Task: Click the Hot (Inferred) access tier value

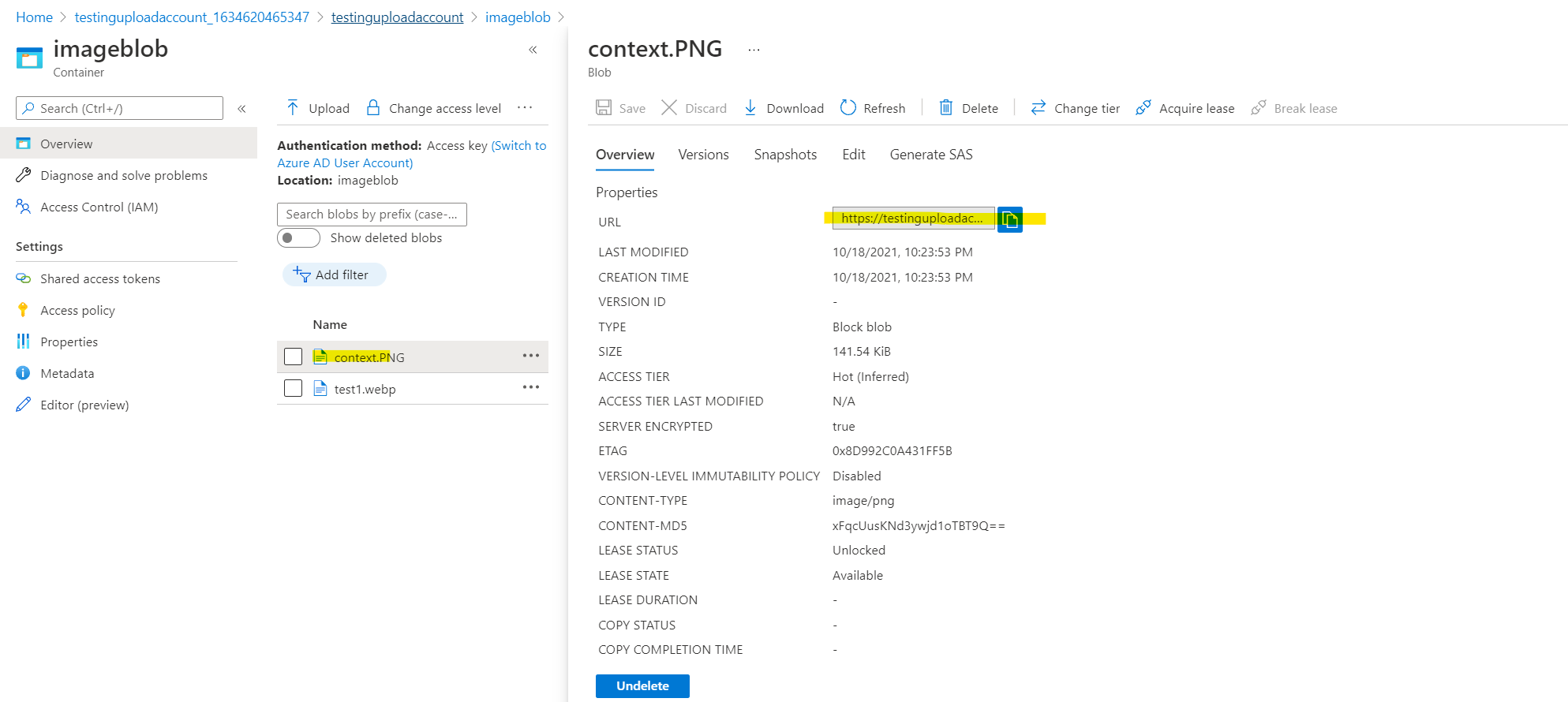Action: click(x=870, y=377)
